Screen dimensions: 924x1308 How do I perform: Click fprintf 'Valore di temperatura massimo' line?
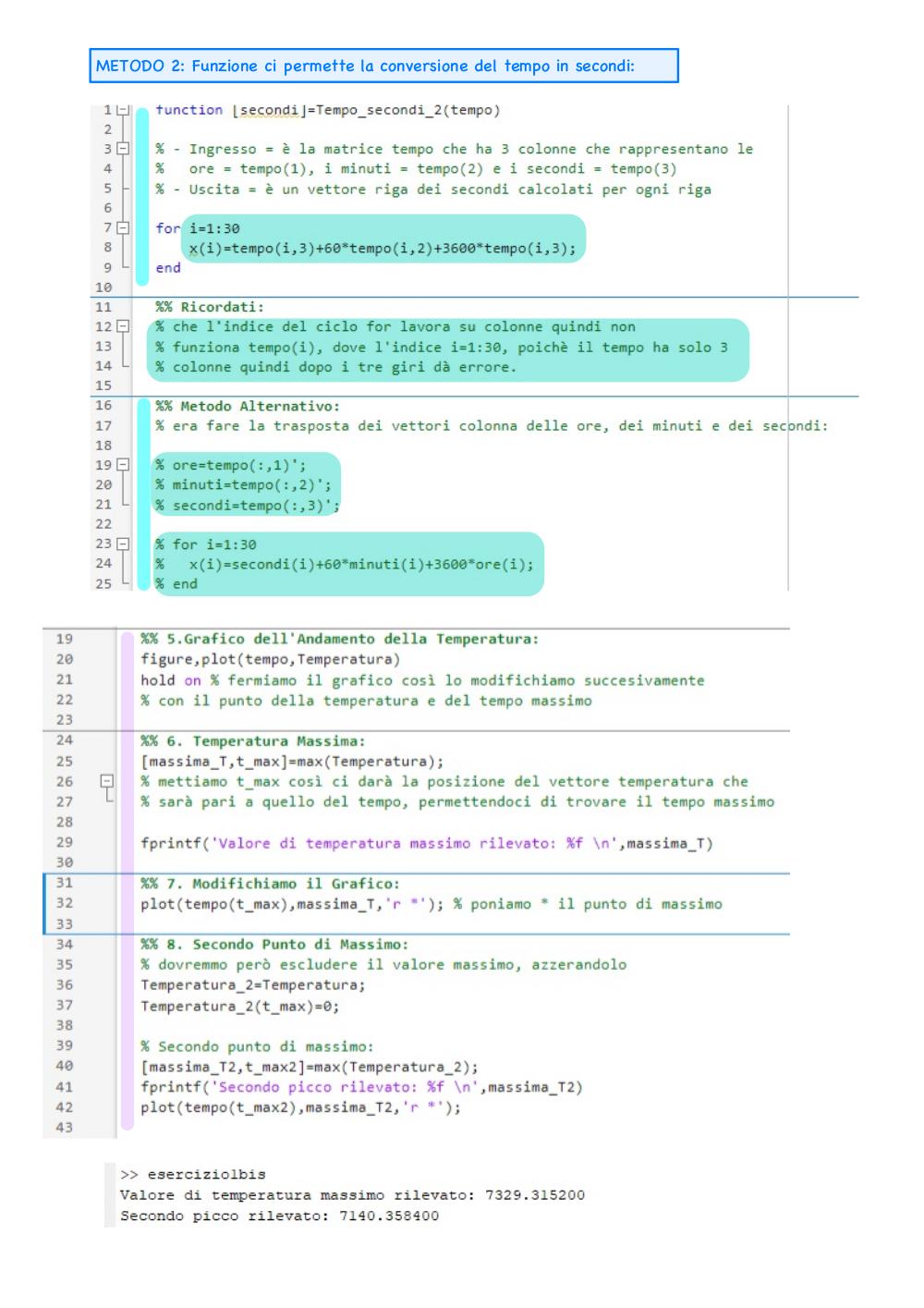click(x=427, y=843)
